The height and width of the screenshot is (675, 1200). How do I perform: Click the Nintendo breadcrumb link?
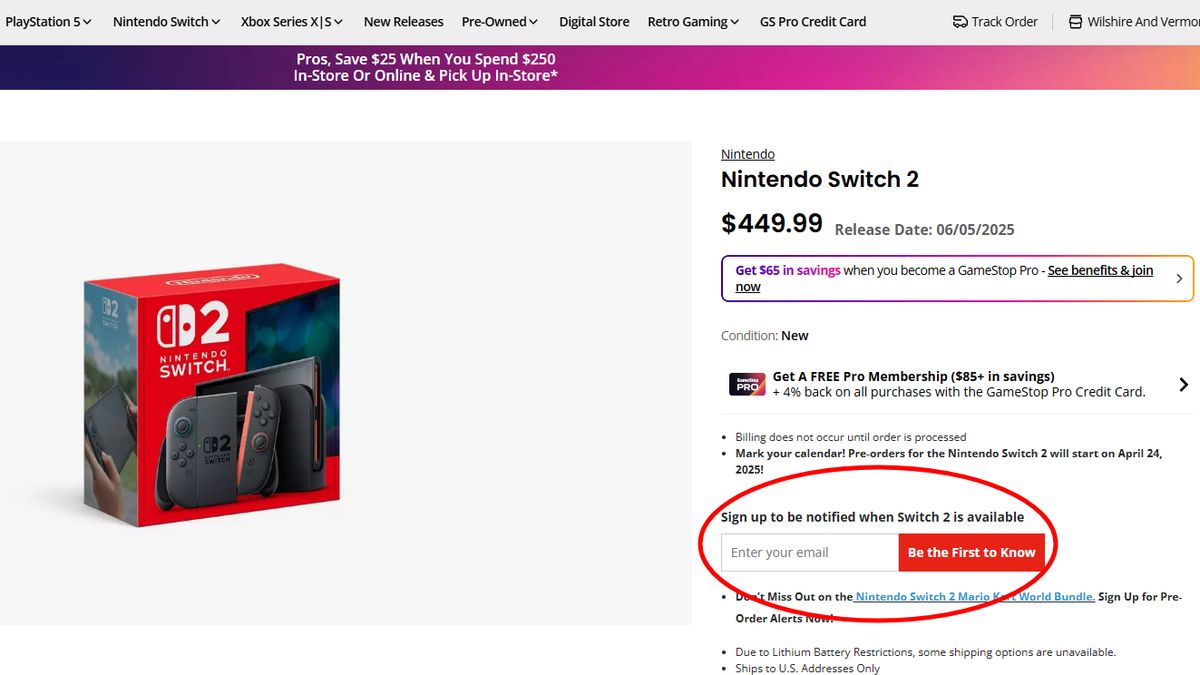747,153
